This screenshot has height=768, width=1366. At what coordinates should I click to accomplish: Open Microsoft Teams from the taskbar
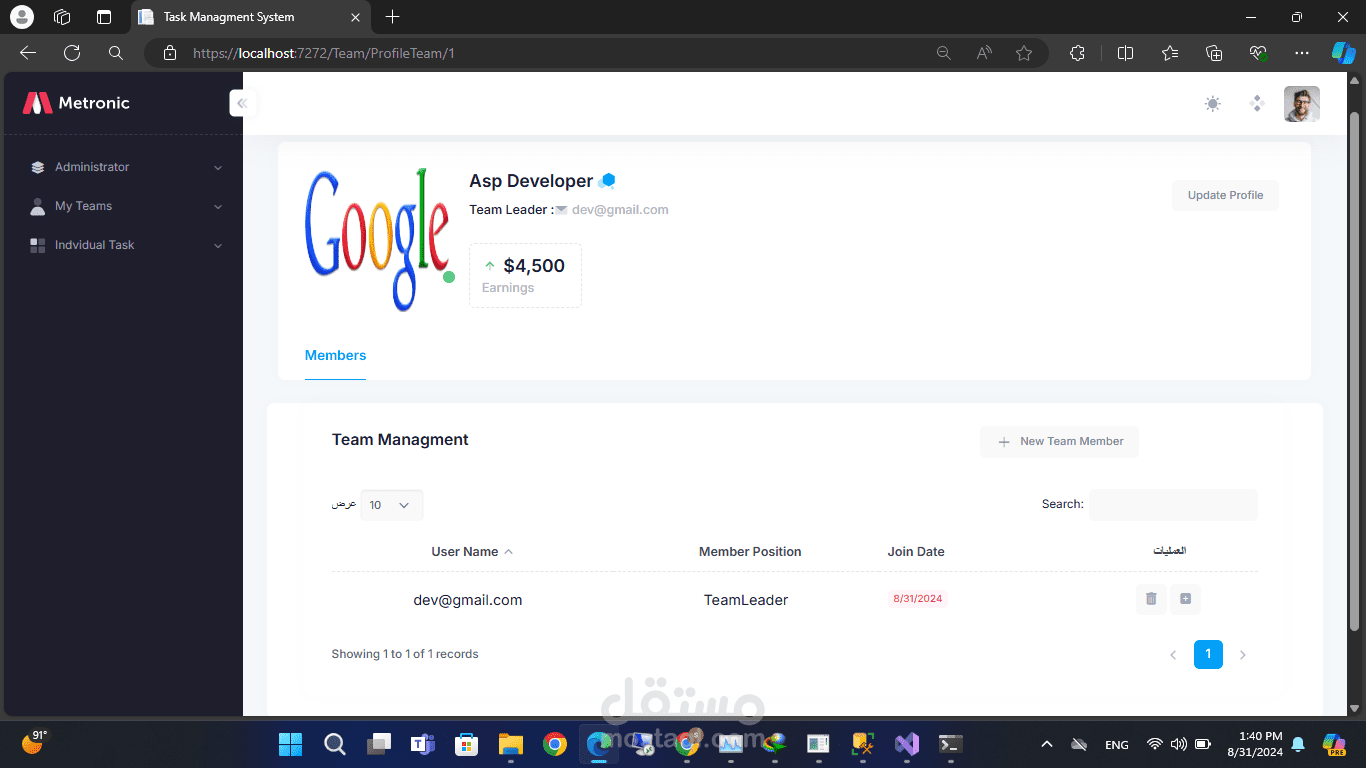[x=423, y=744]
